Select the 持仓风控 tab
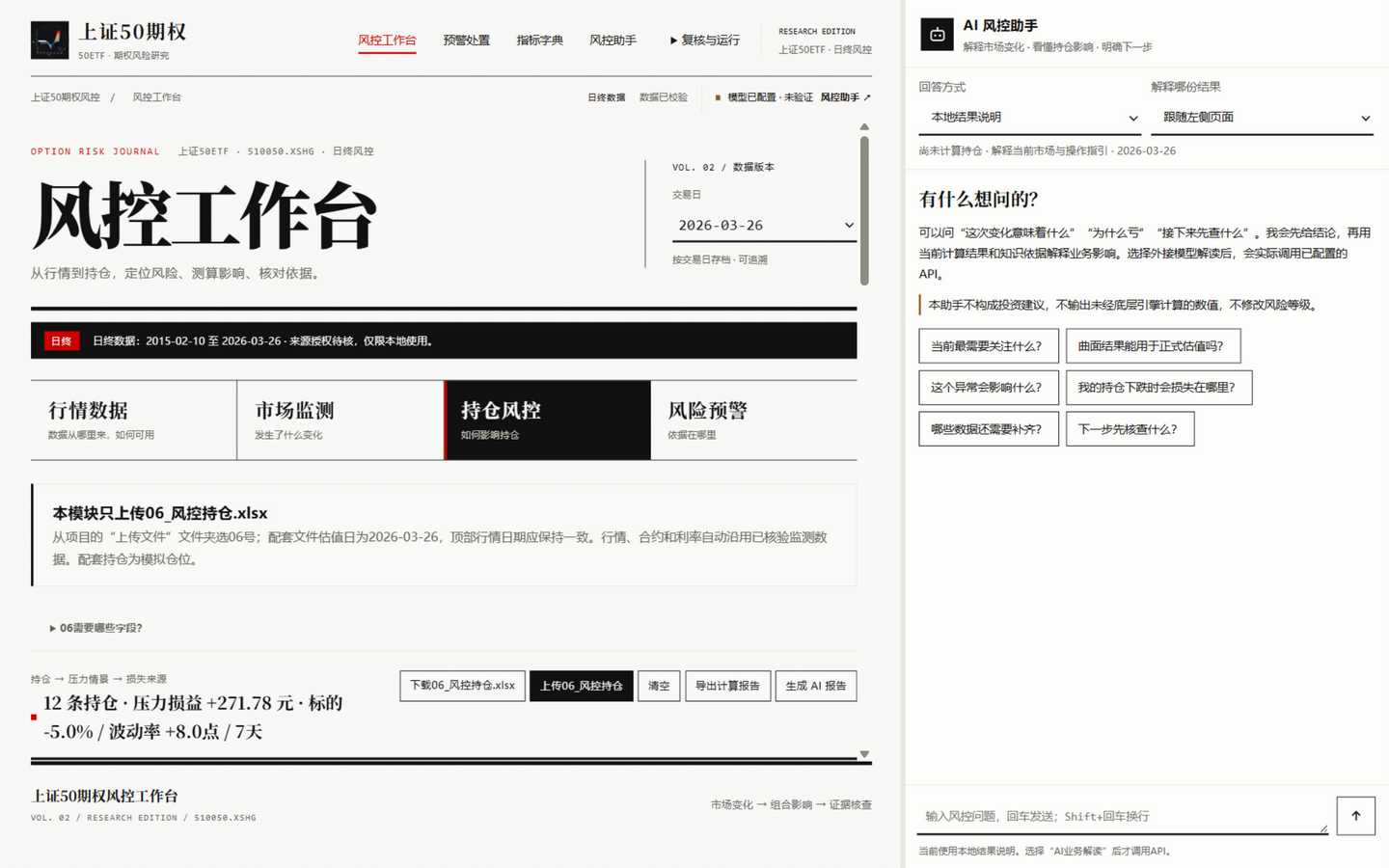 tap(547, 420)
